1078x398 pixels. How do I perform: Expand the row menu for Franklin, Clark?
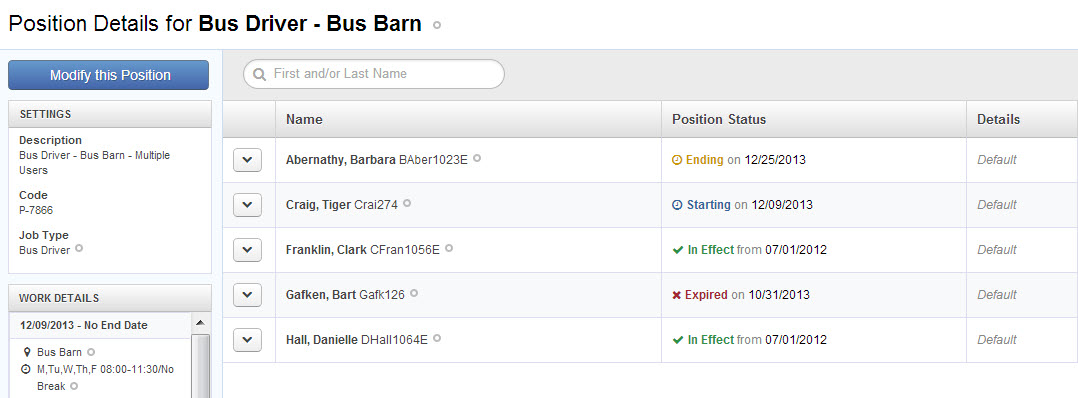pos(248,250)
